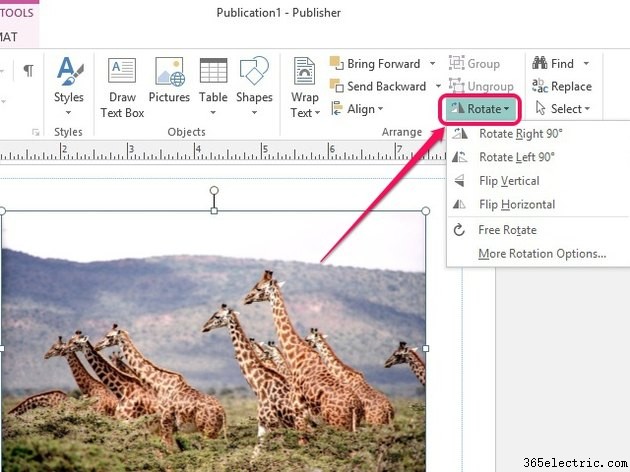
Task: Click the right-middle resize handle of picture
Action: pos(426,349)
